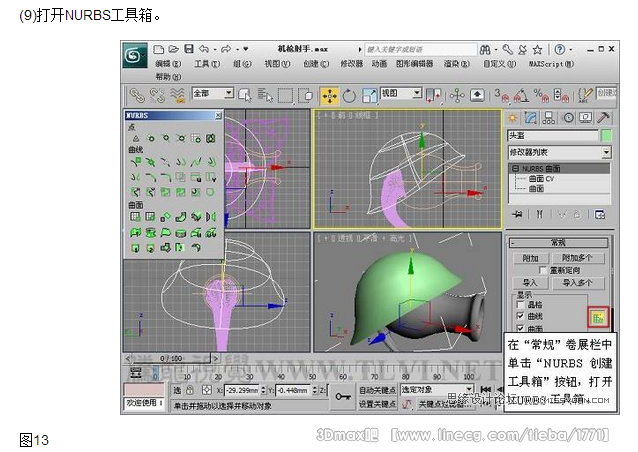Open the 渲染 menu
Image resolution: width=638 pixels, height=452 pixels.
click(457, 64)
